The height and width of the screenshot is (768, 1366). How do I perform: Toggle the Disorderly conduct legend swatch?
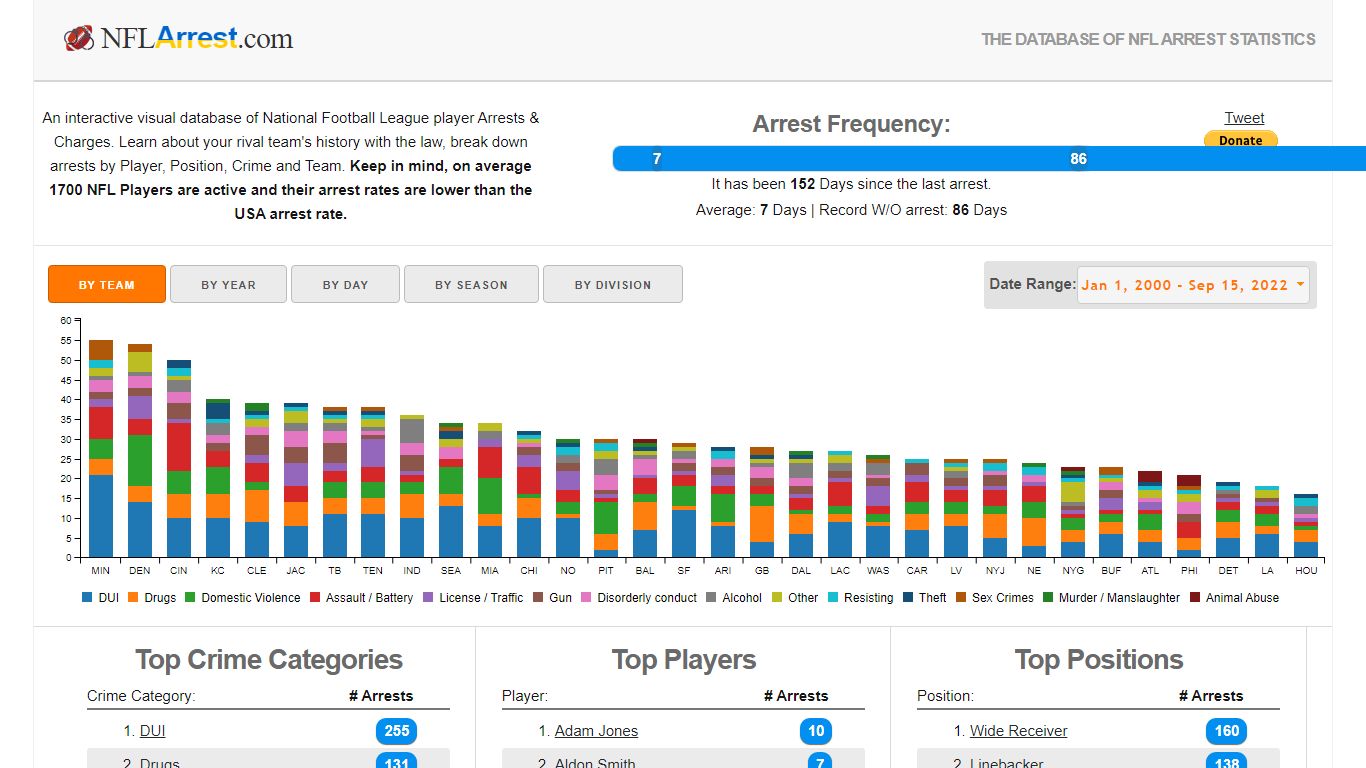point(587,597)
